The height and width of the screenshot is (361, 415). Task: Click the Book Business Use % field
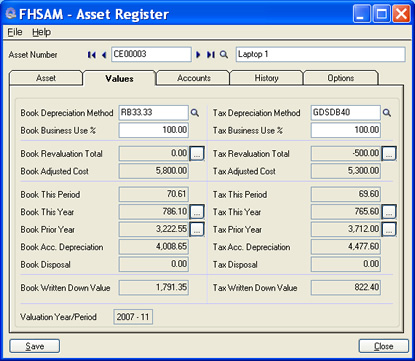pyautogui.click(x=154, y=130)
